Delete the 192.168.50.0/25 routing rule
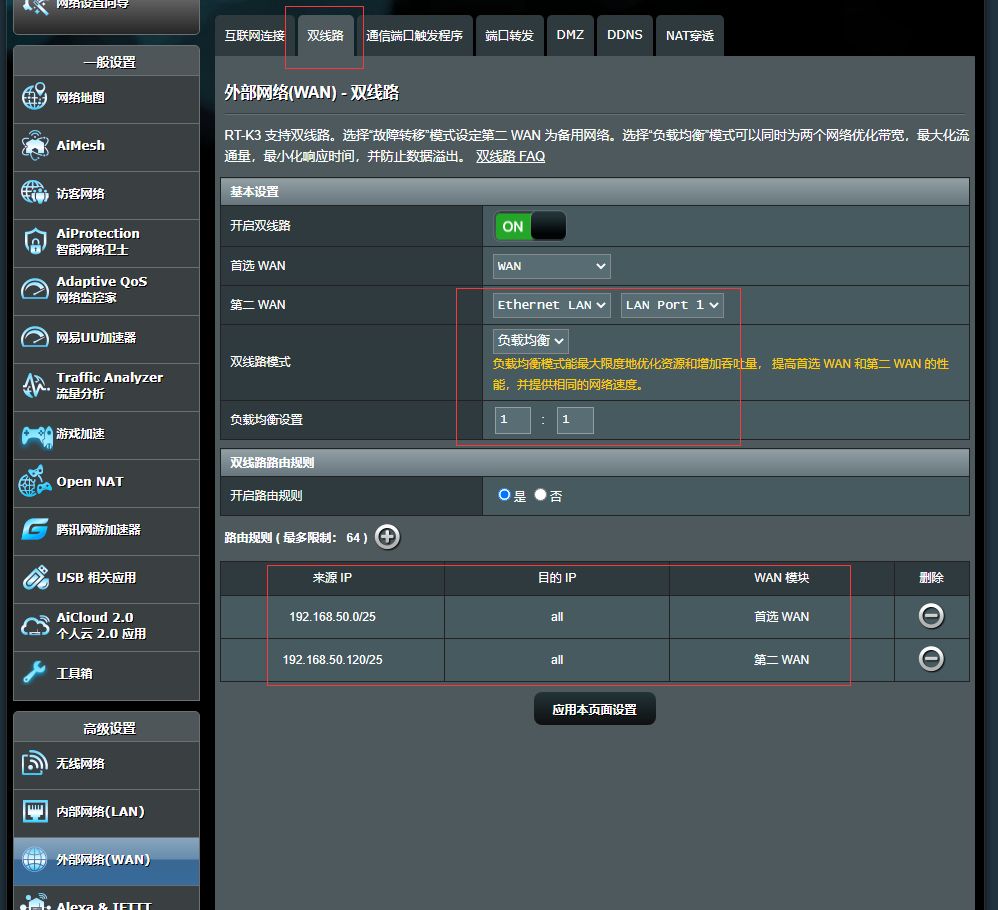 click(931, 616)
